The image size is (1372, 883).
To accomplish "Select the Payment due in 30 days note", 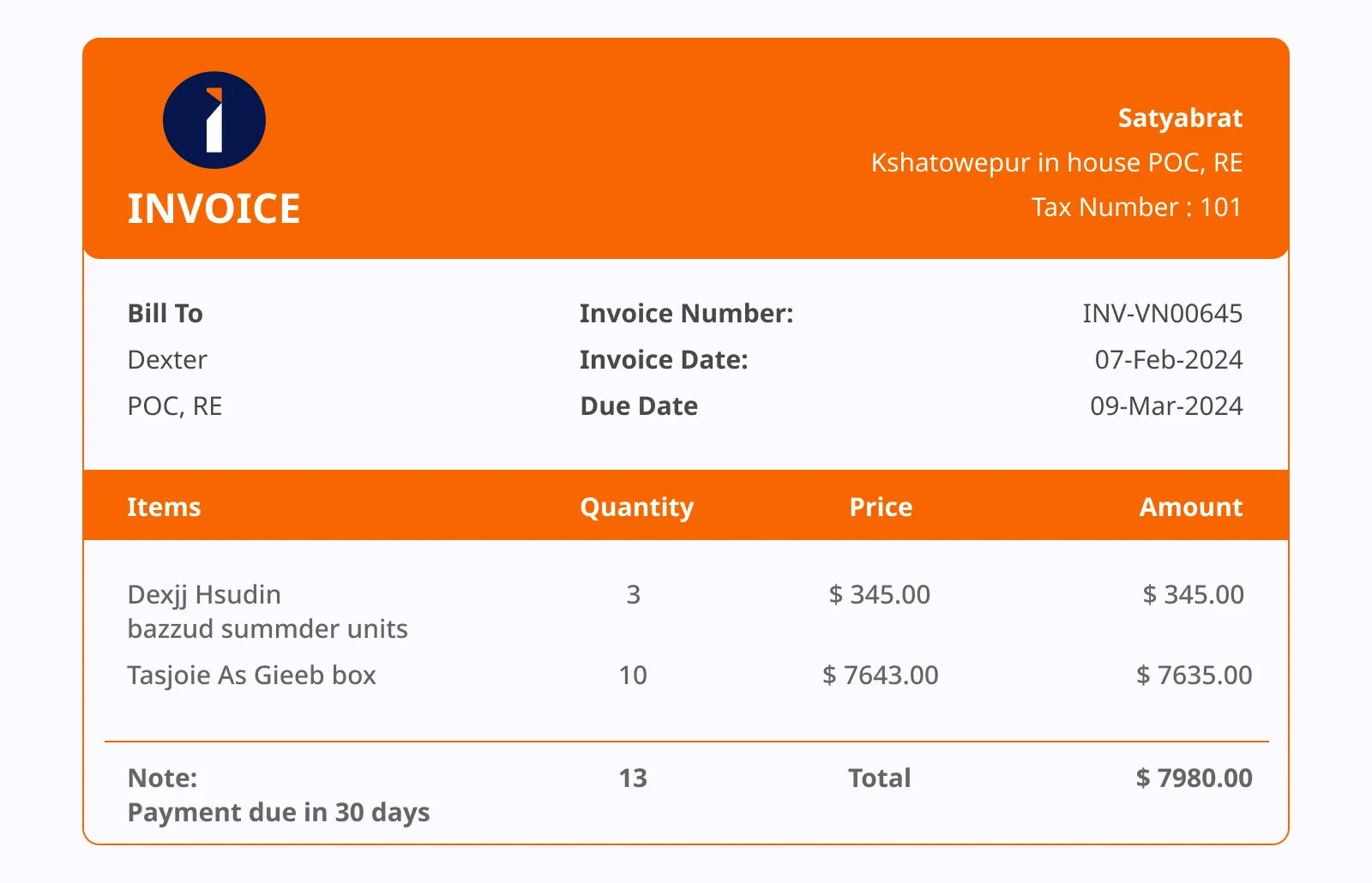I will pos(279,813).
